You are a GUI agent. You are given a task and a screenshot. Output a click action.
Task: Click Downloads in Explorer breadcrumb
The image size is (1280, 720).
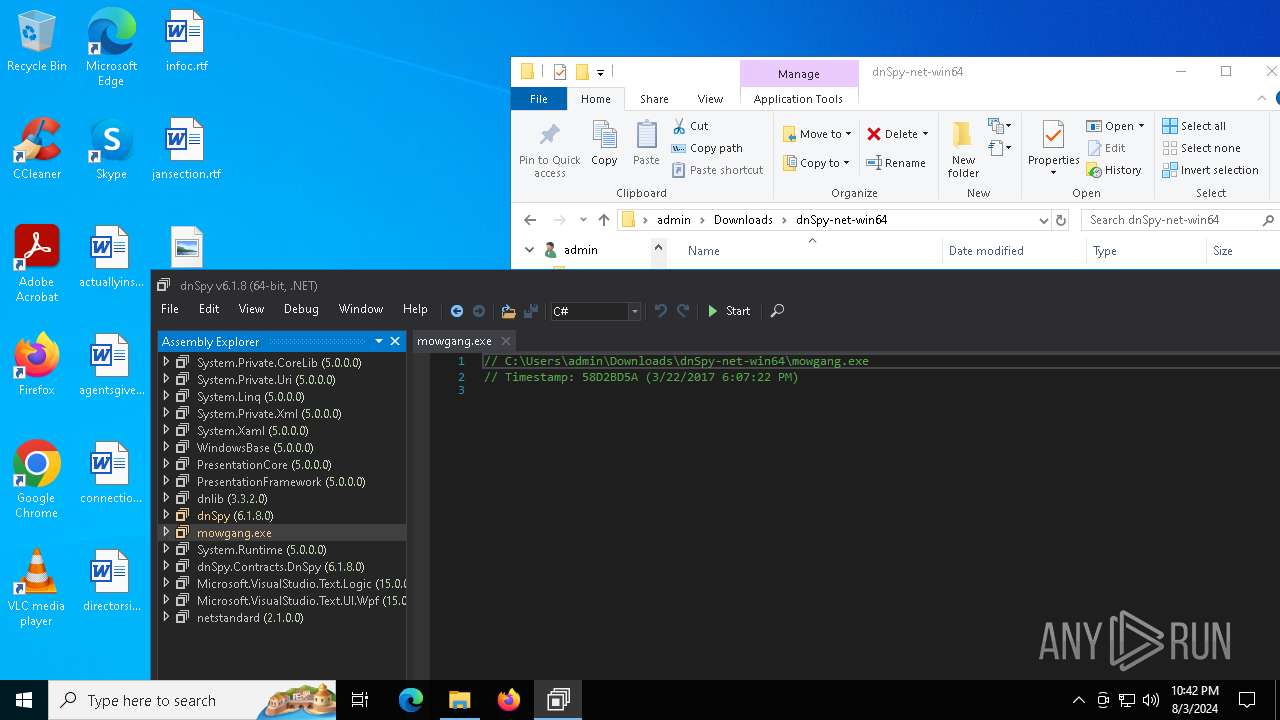(743, 220)
